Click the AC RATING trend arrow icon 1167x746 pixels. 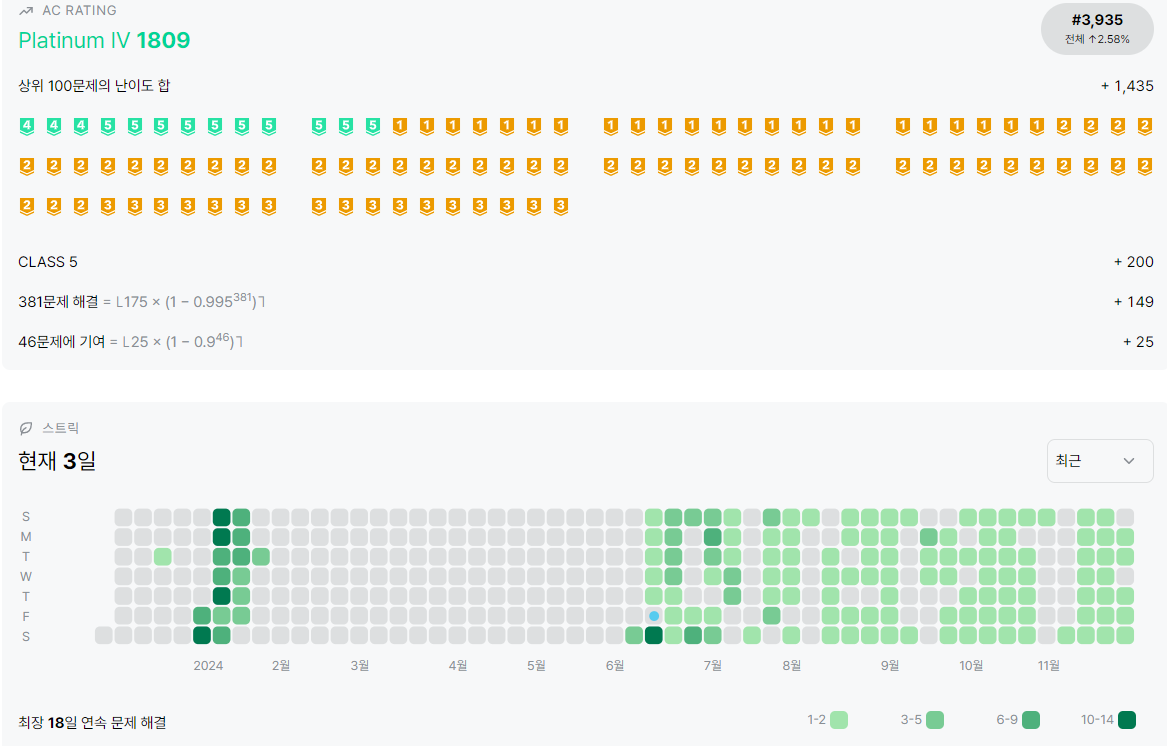point(26,10)
